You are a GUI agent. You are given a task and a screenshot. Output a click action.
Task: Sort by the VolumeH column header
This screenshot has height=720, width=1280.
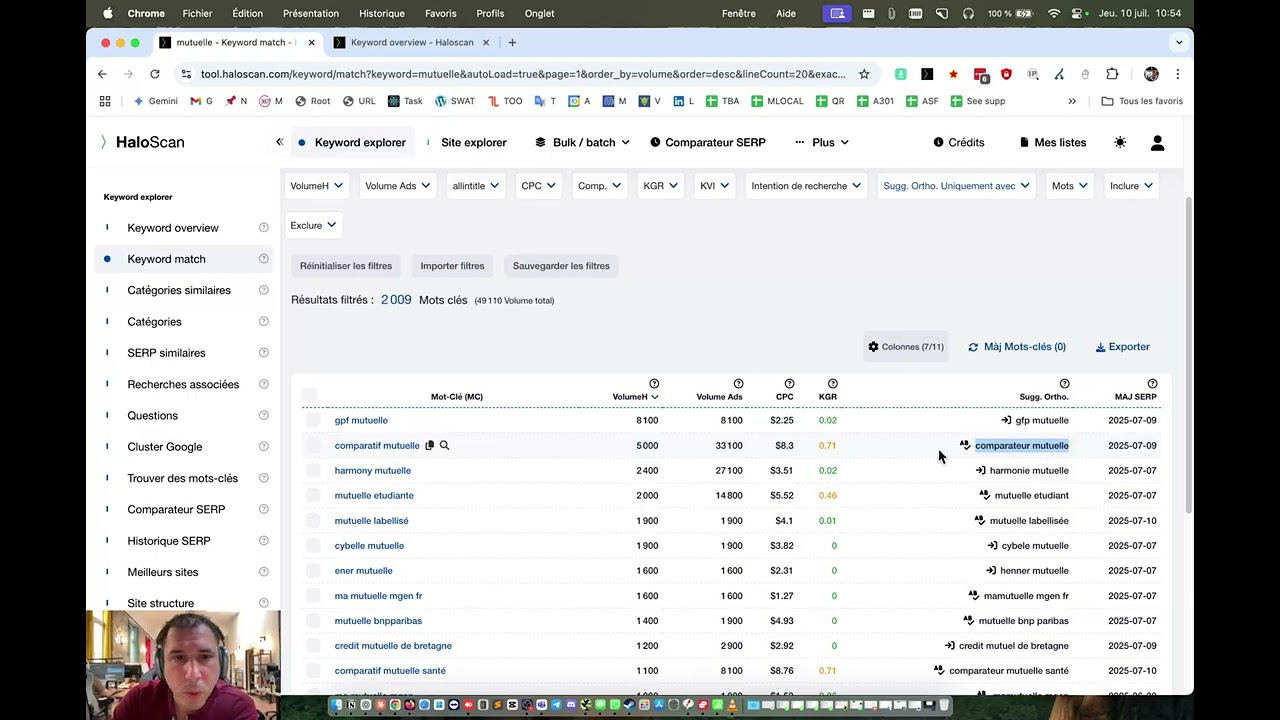635,397
